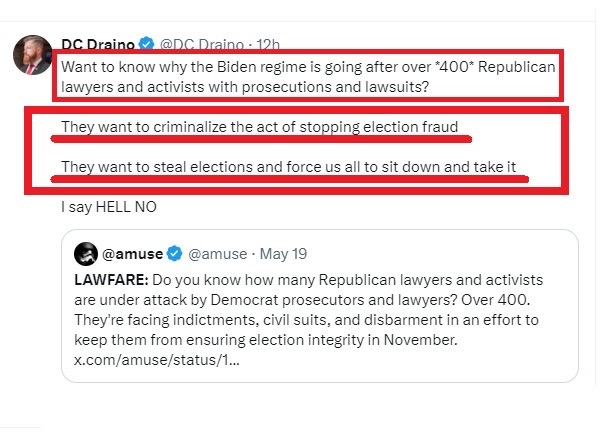
Task: Click the "criminalize the act" underlined sentence
Action: (x=265, y=127)
